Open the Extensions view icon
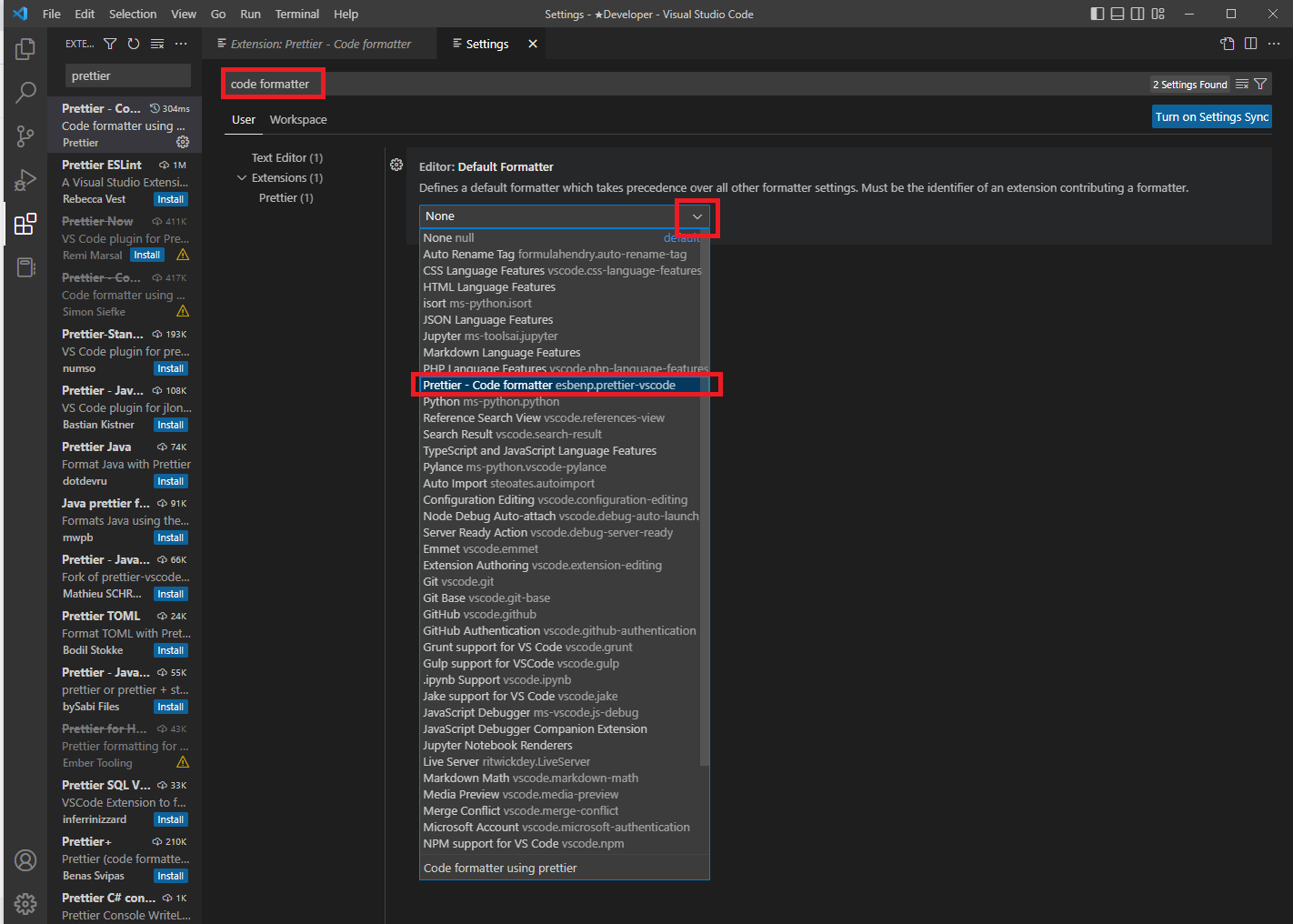 pyautogui.click(x=25, y=224)
